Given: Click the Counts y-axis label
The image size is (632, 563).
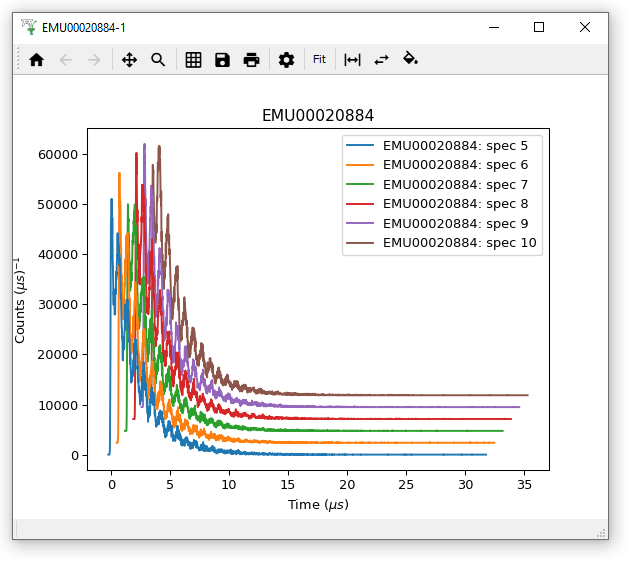Looking at the screenshot, I should pos(21,300).
